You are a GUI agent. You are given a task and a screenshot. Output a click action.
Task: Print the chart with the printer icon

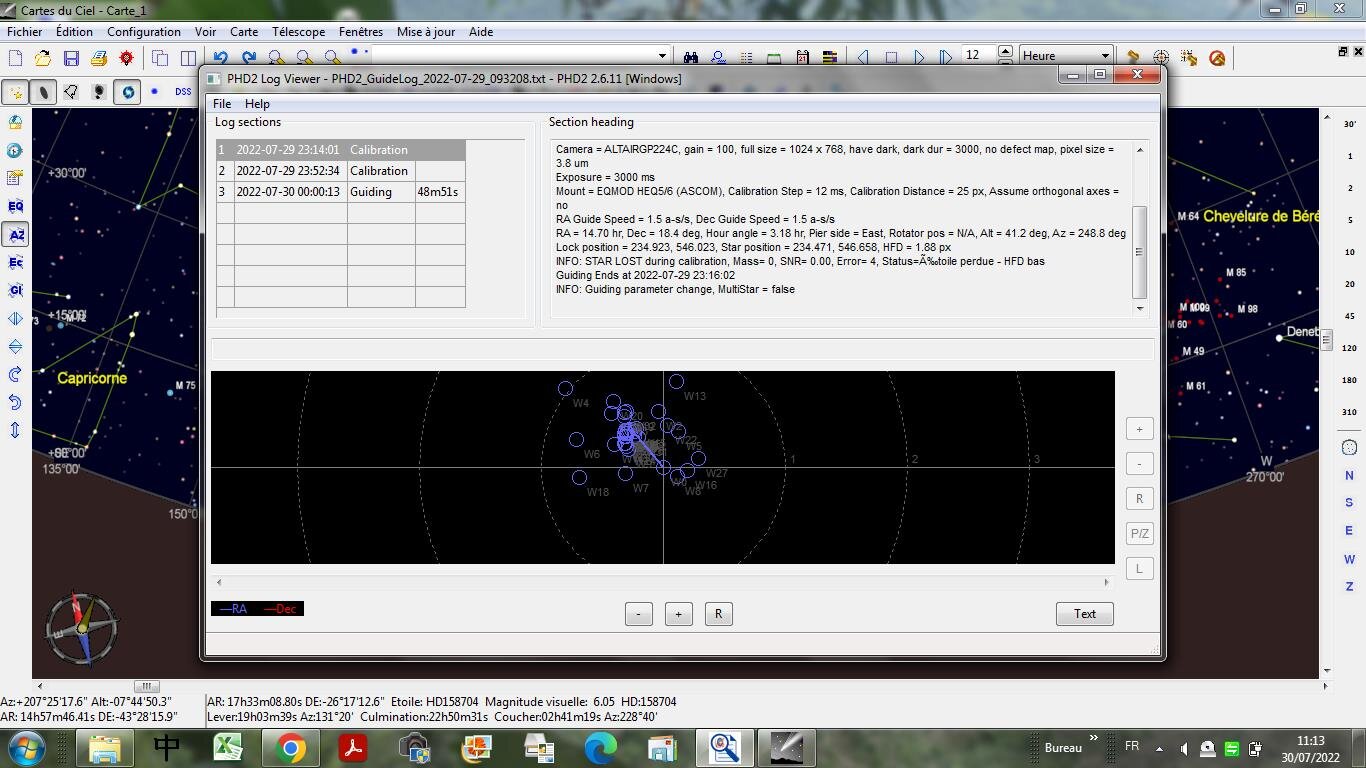click(99, 58)
